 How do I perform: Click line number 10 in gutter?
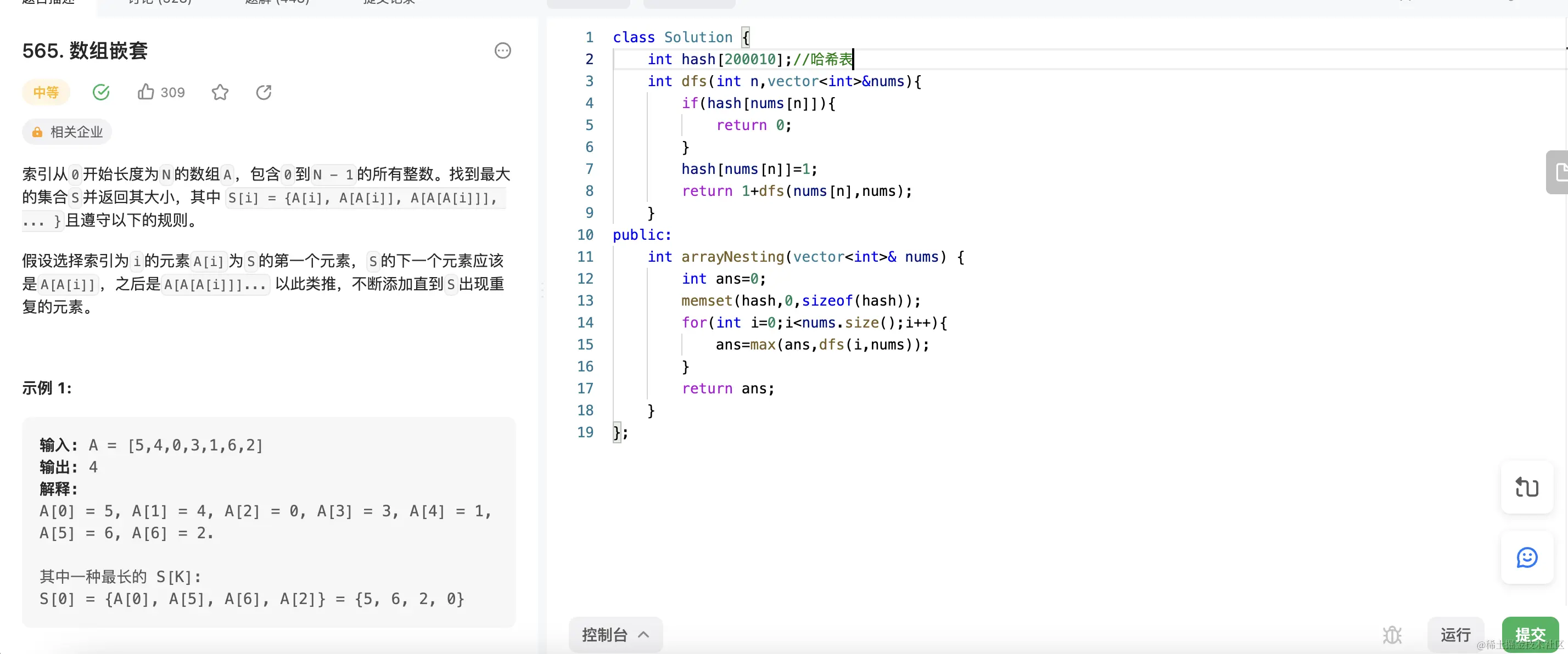[x=585, y=235]
